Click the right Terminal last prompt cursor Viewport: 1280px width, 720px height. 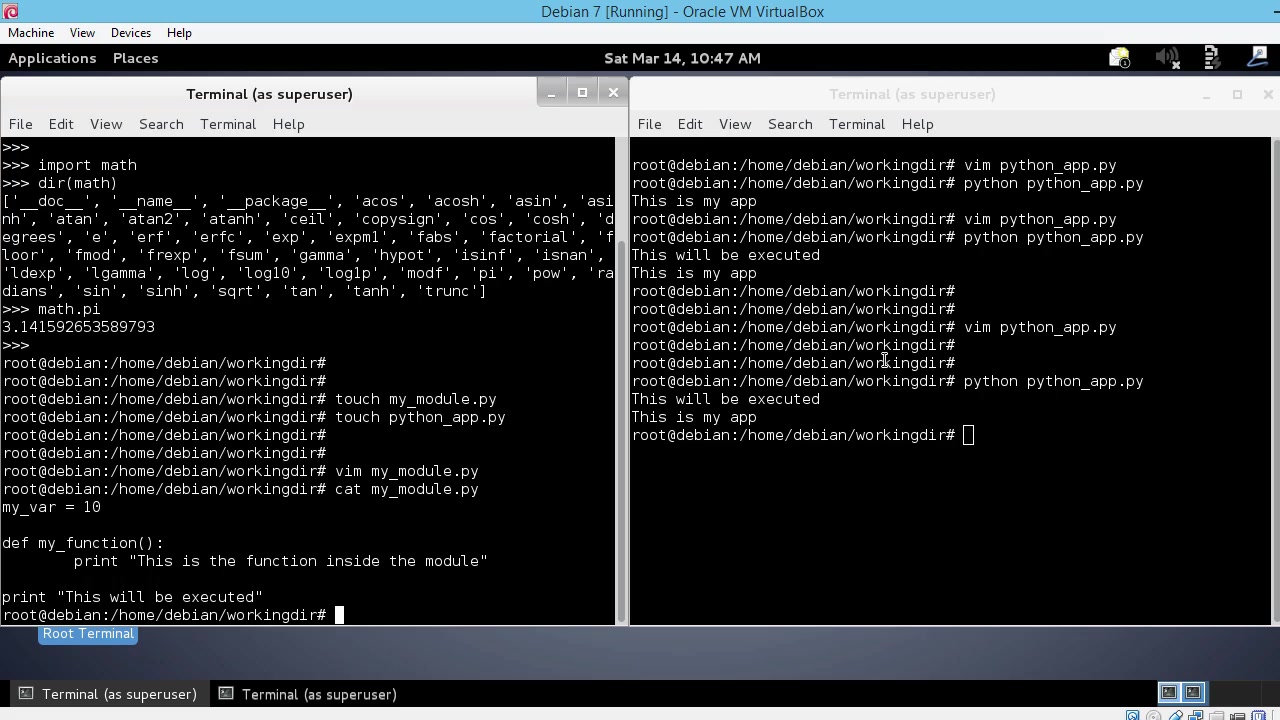[968, 435]
